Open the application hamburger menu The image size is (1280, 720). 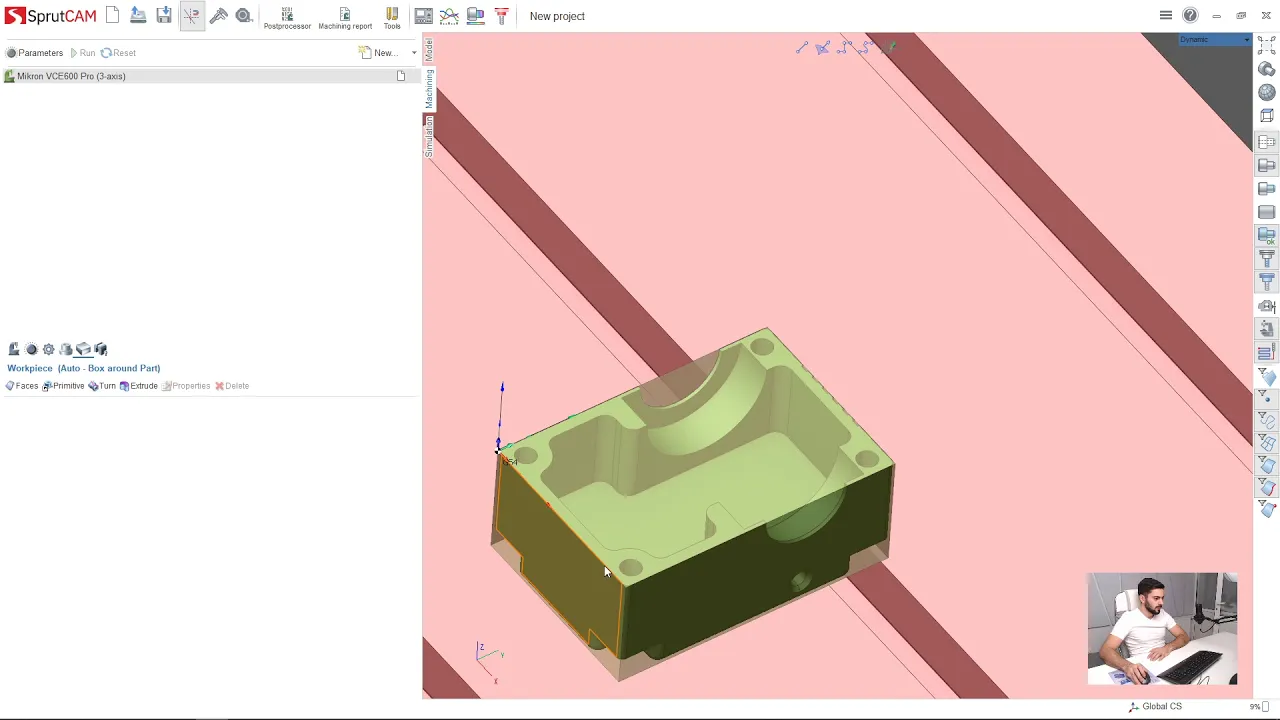1165,15
